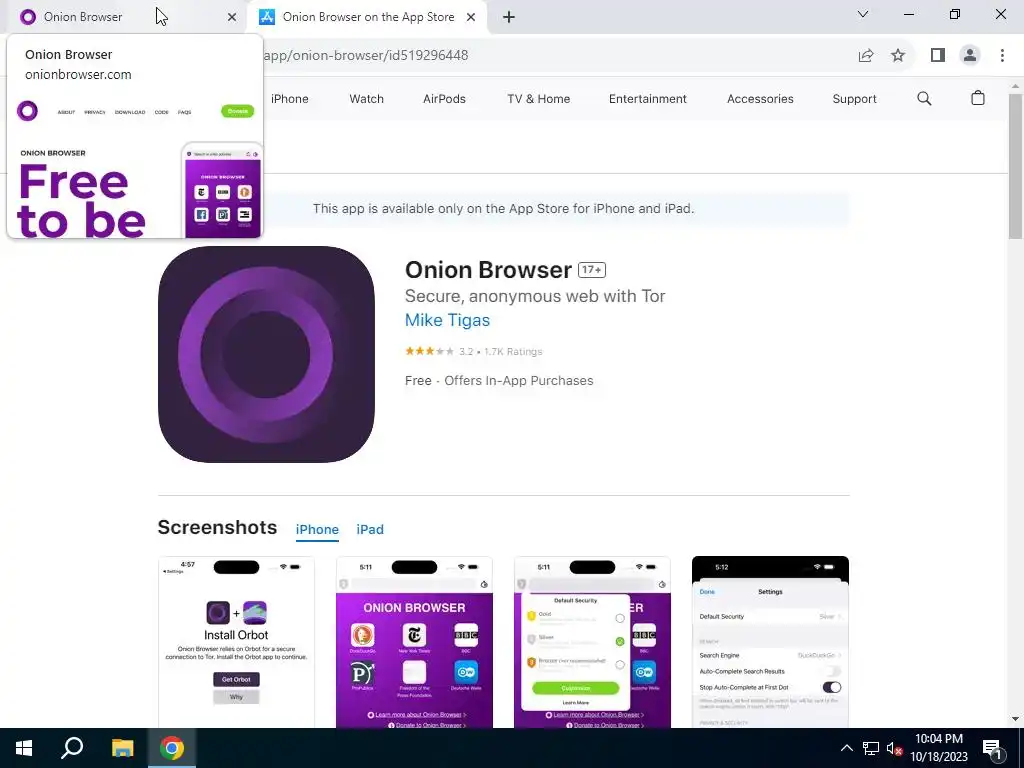
Task: Open Windows taskbar search
Action: [x=72, y=748]
